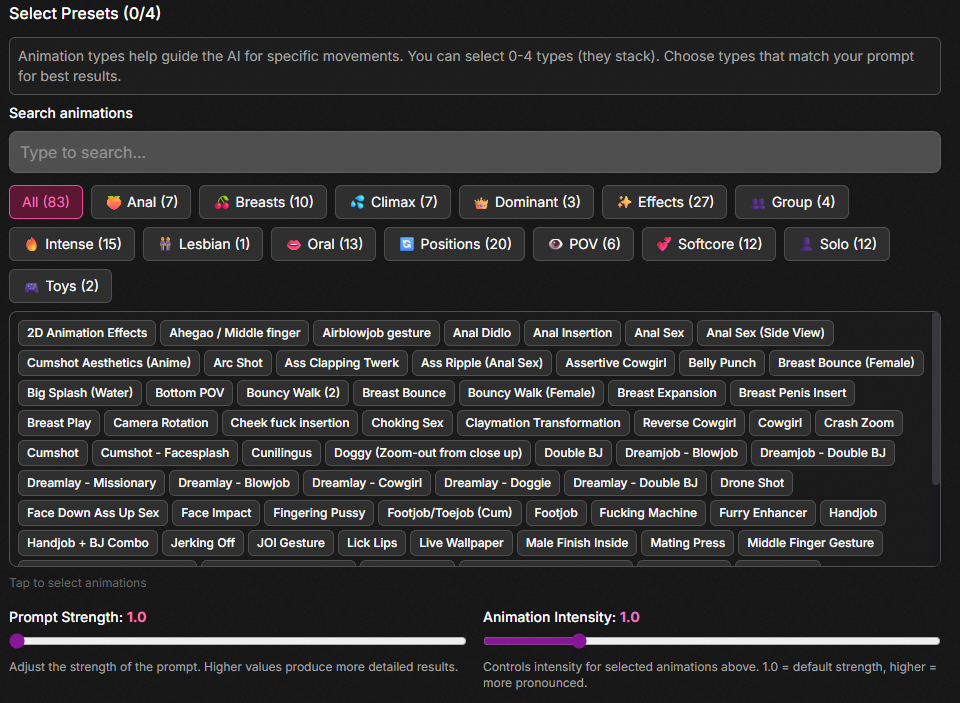Viewport: 960px width, 703px height.
Task: Select the Anal category filter
Action: [x=140, y=202]
